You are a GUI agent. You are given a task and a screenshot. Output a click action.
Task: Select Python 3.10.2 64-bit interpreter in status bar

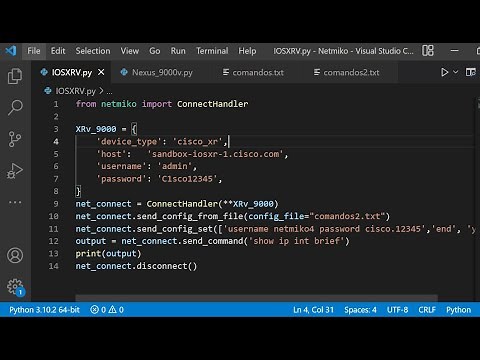tap(44, 310)
